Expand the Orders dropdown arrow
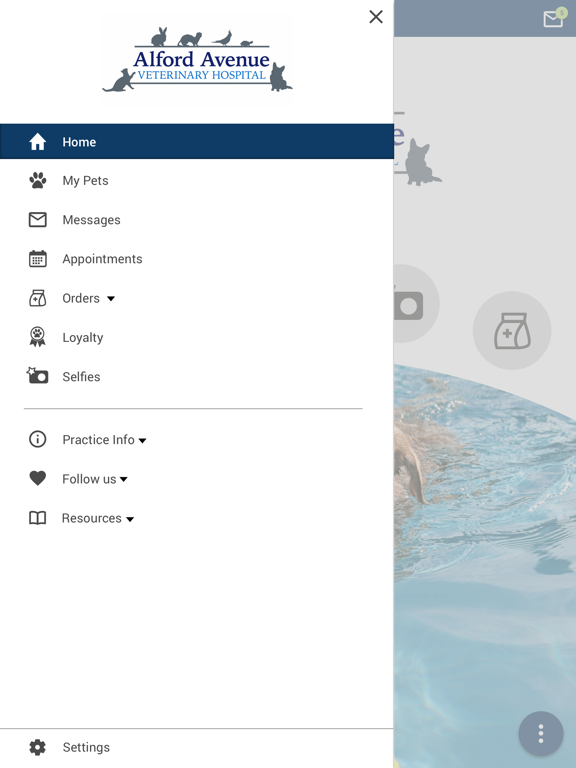The height and width of the screenshot is (768, 576). point(111,299)
